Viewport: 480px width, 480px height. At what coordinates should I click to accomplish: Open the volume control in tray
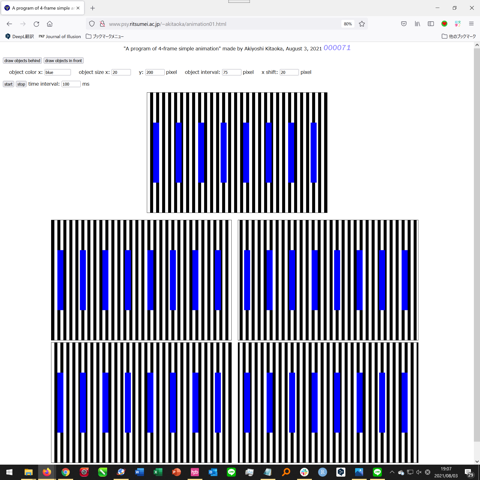pyautogui.click(x=419, y=472)
